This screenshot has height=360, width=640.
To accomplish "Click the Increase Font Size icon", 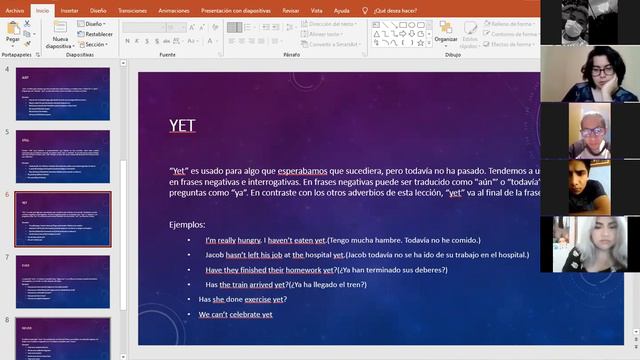I will [192, 27].
